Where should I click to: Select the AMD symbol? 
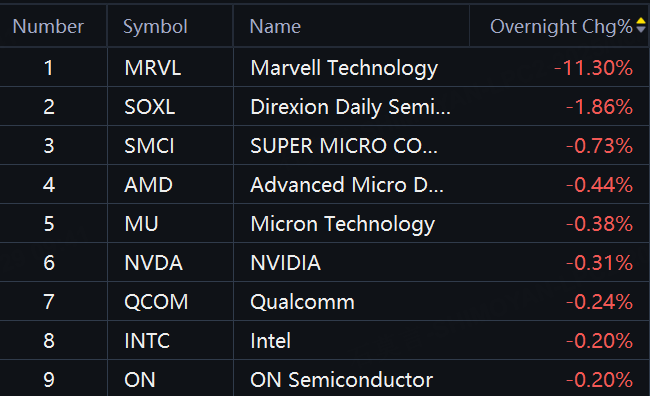148,185
